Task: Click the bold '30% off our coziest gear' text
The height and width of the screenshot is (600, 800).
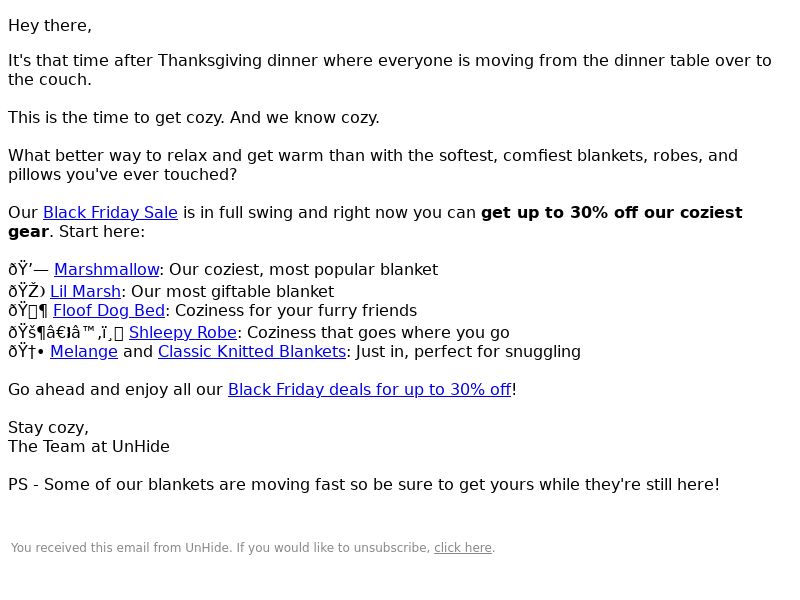Action: pos(611,213)
